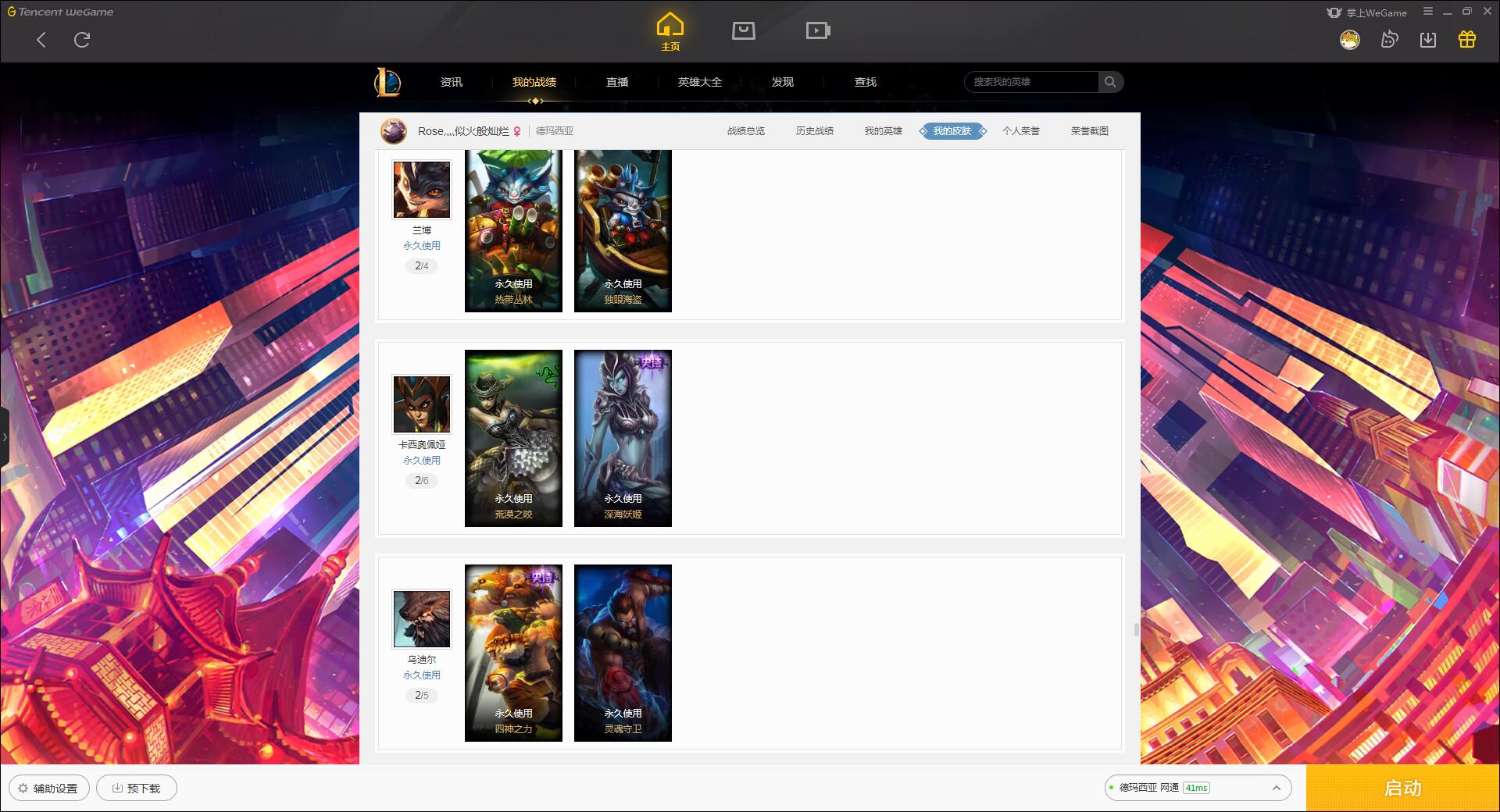Click the 预下载 button
The width and height of the screenshot is (1500, 812).
click(137, 788)
